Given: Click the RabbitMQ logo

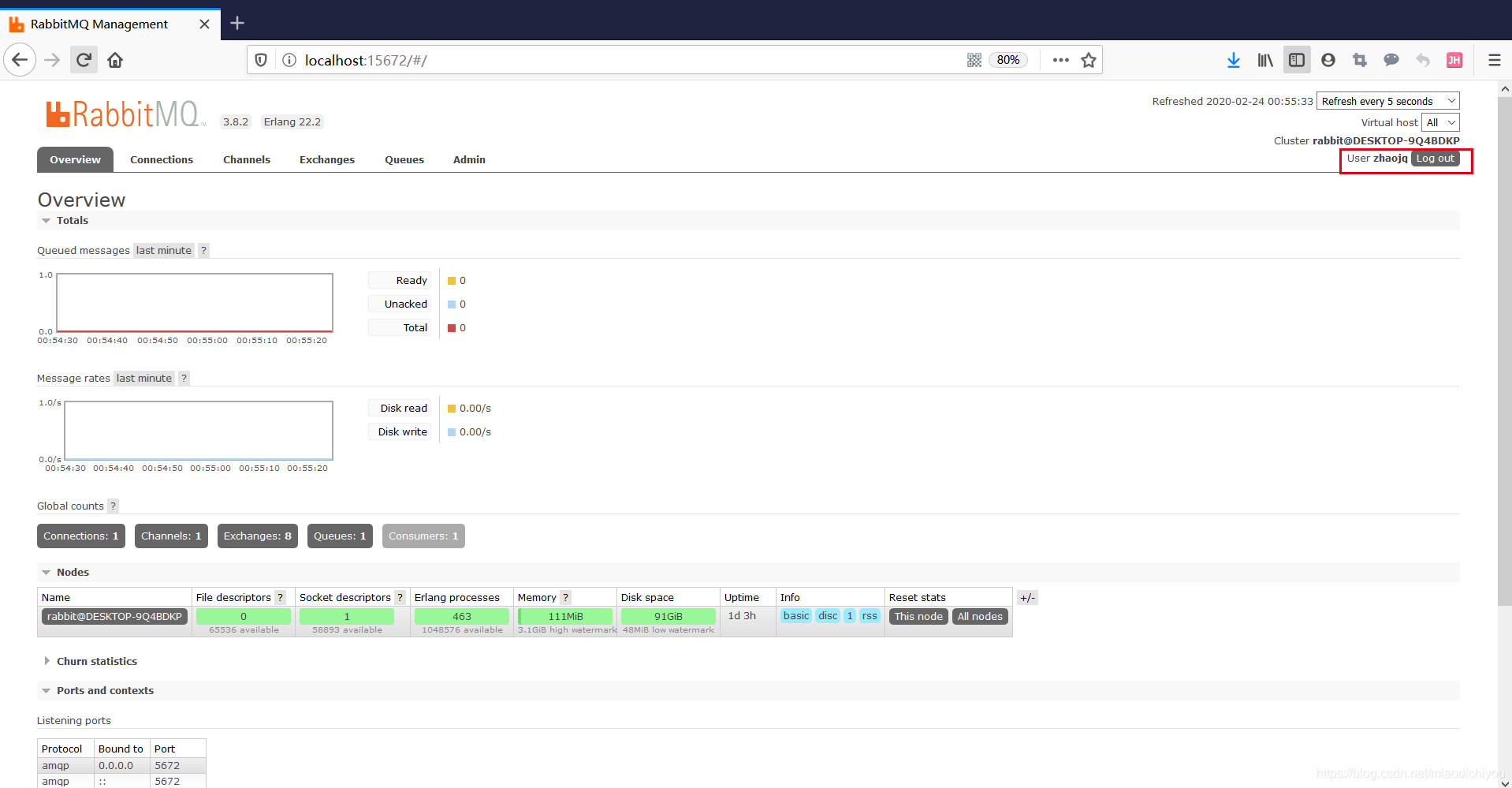Looking at the screenshot, I should [125, 114].
